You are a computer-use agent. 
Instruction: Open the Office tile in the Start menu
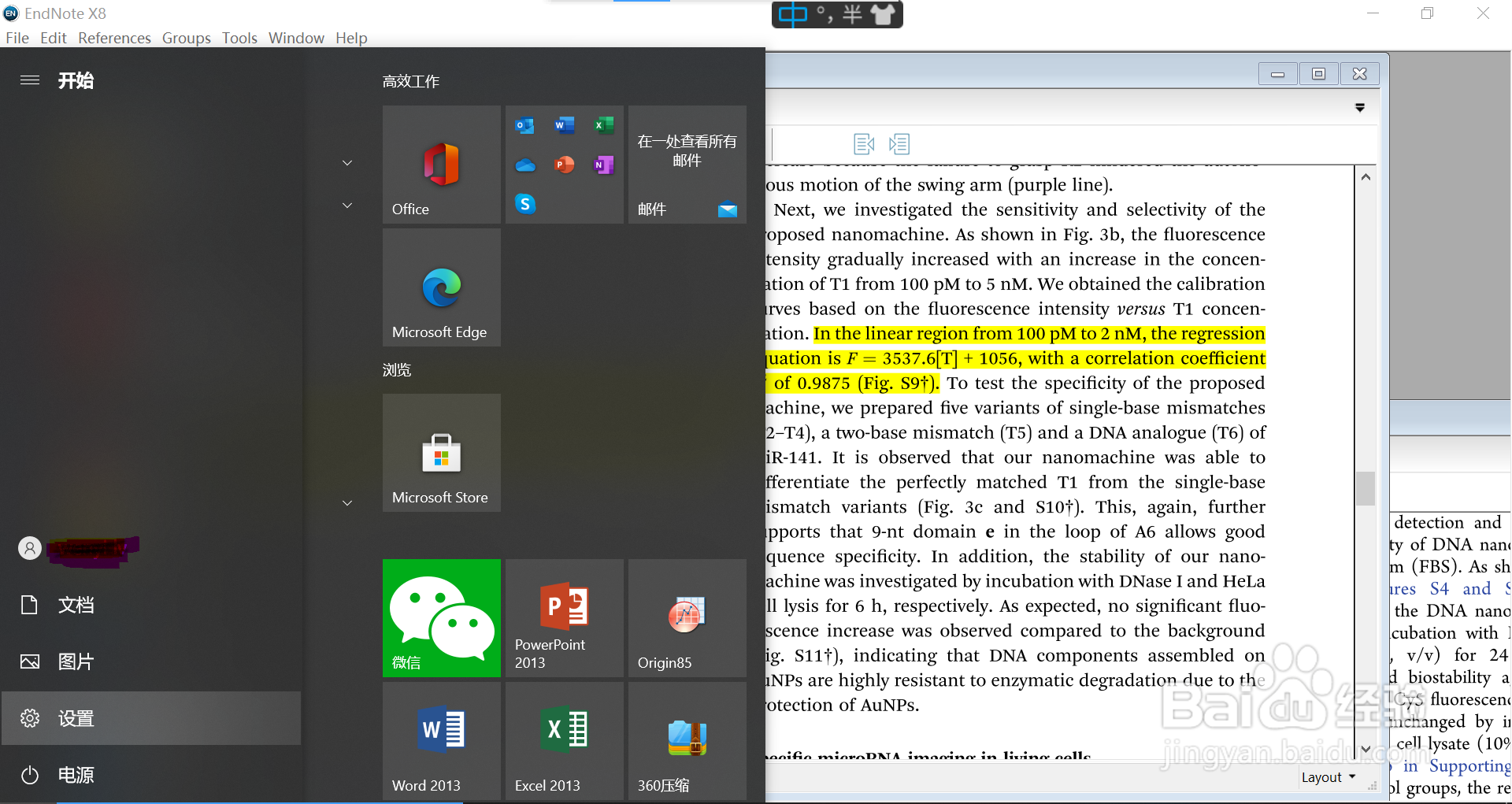pos(440,164)
